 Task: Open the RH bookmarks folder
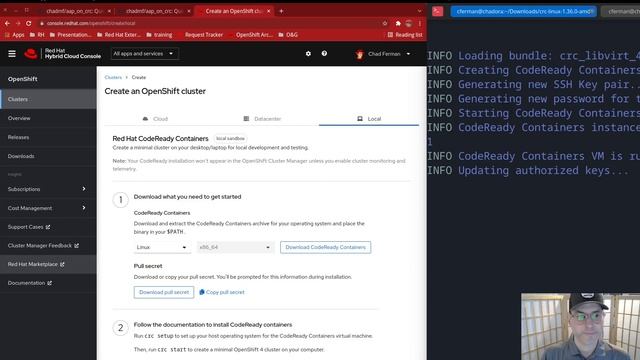tap(37, 35)
